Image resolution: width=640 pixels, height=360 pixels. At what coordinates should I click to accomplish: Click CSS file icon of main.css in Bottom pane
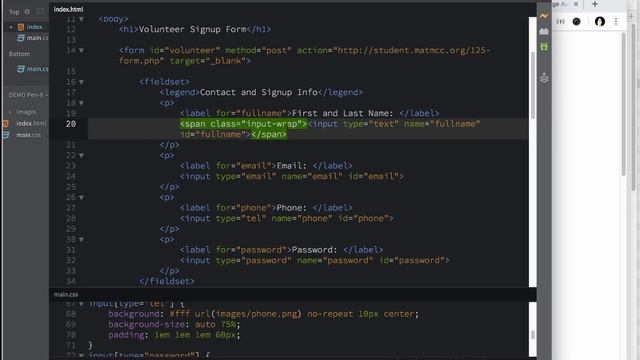point(21,69)
